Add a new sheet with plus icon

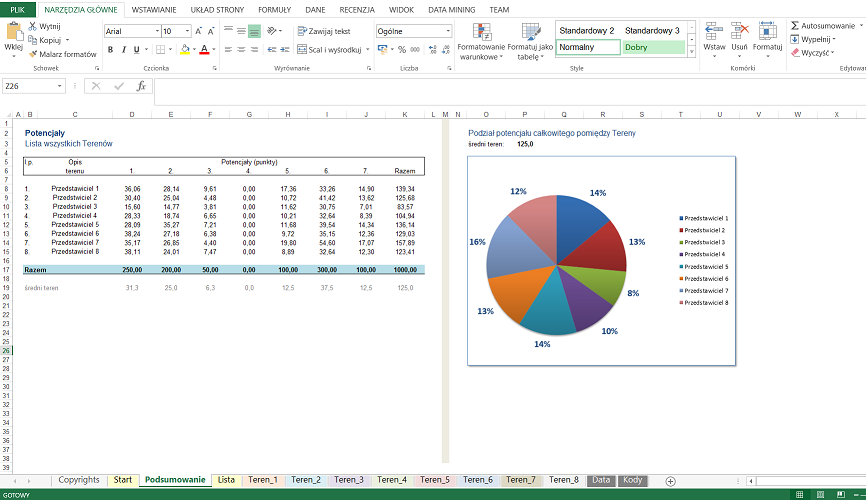[670, 481]
